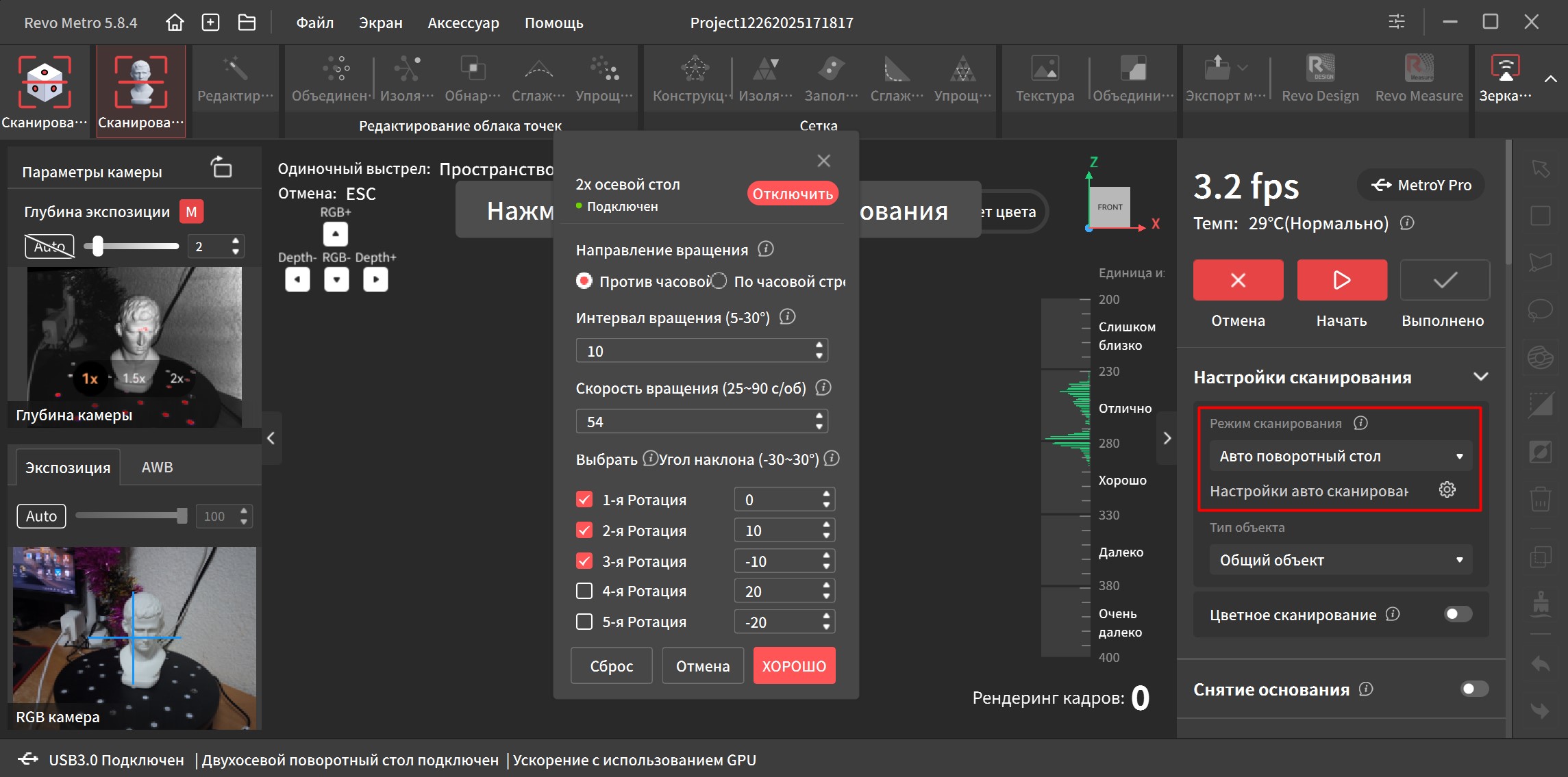
Task: Collapse the Настройки сканирования section
Action: pos(1480,377)
